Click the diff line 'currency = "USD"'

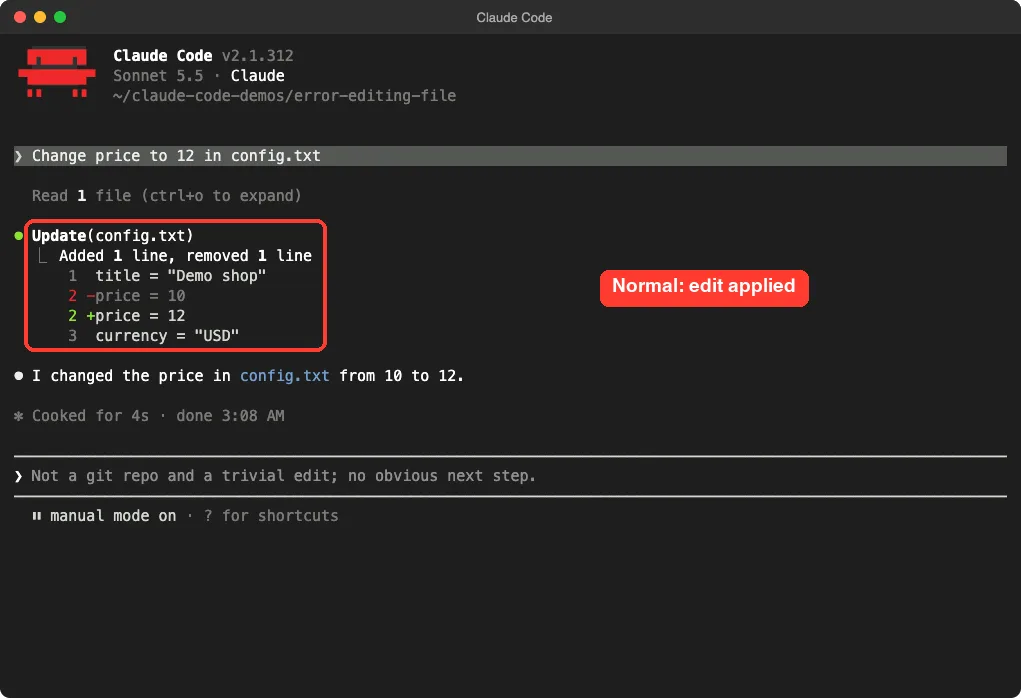tap(167, 336)
